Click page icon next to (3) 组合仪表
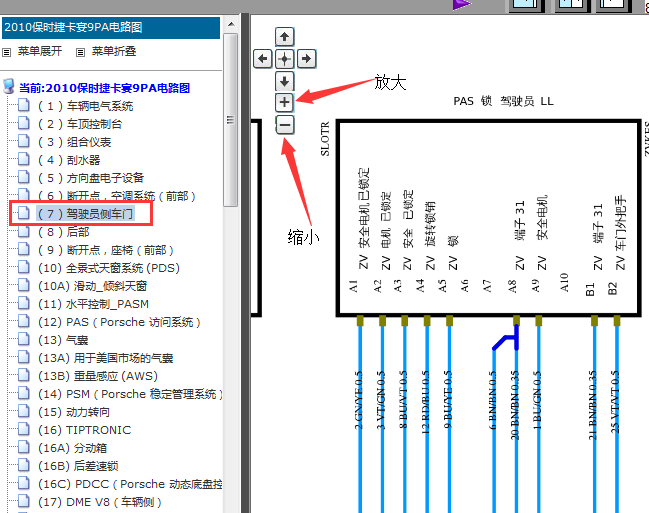This screenshot has width=649, height=513. point(24,141)
